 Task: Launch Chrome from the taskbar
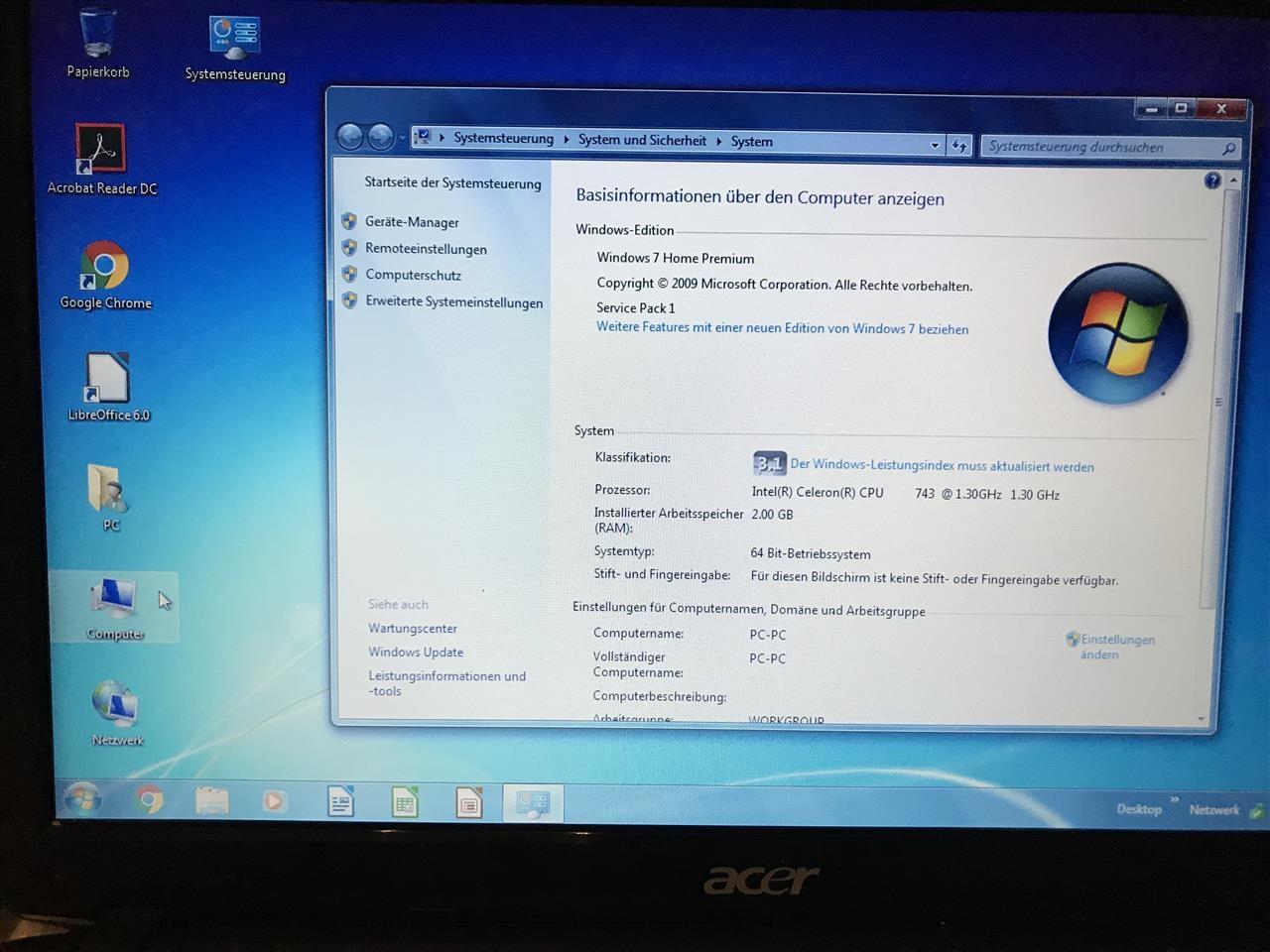(150, 799)
